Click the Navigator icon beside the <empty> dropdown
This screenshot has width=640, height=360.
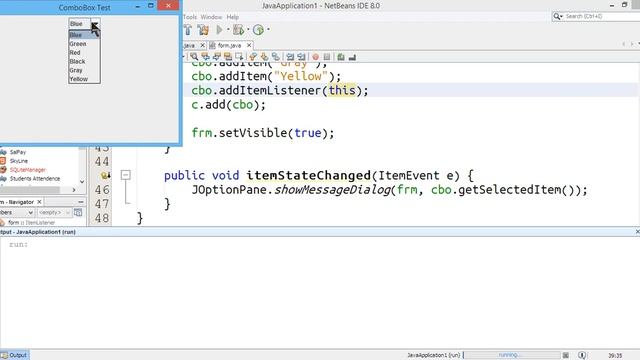click(78, 212)
